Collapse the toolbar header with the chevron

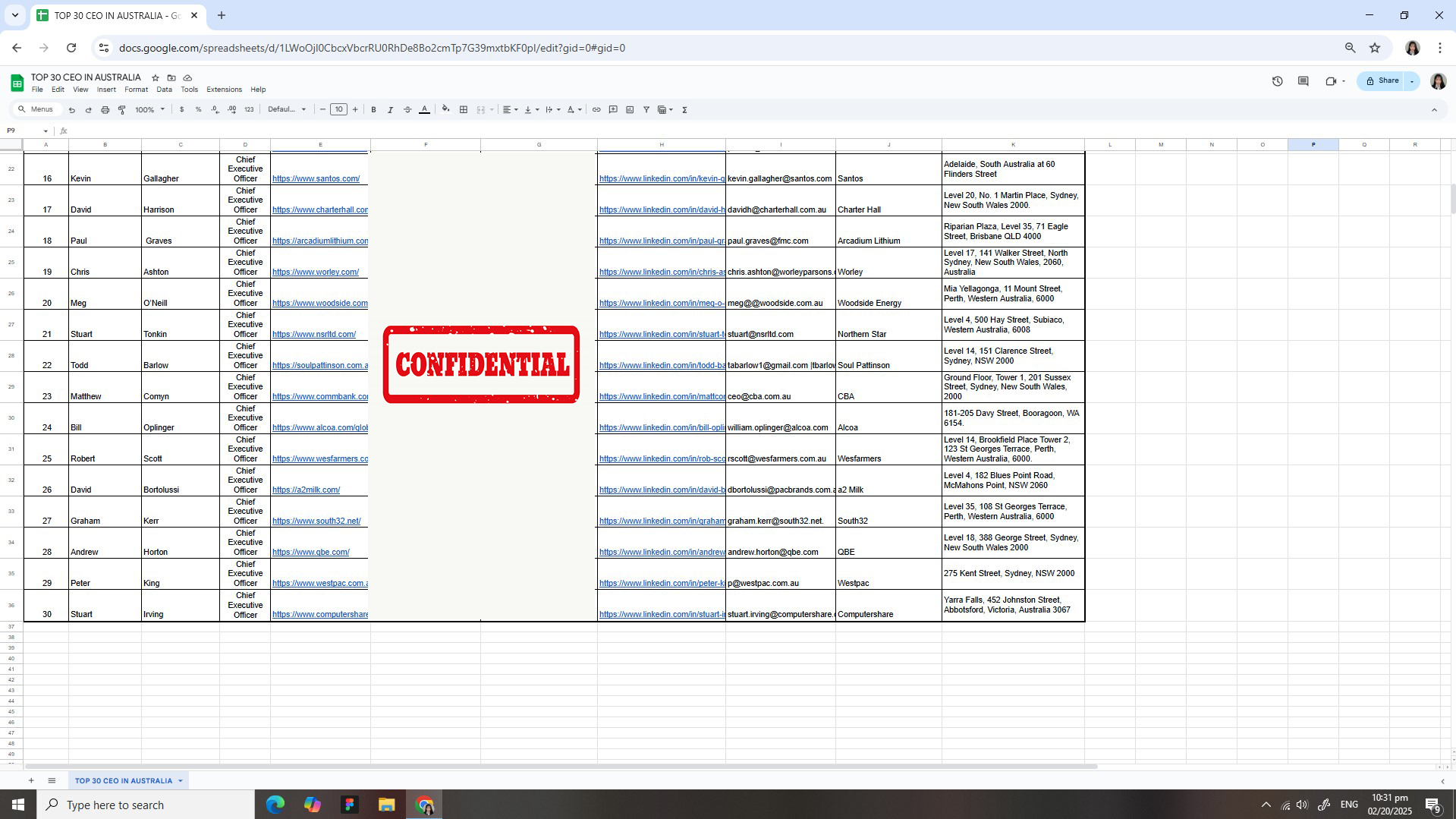[1434, 110]
